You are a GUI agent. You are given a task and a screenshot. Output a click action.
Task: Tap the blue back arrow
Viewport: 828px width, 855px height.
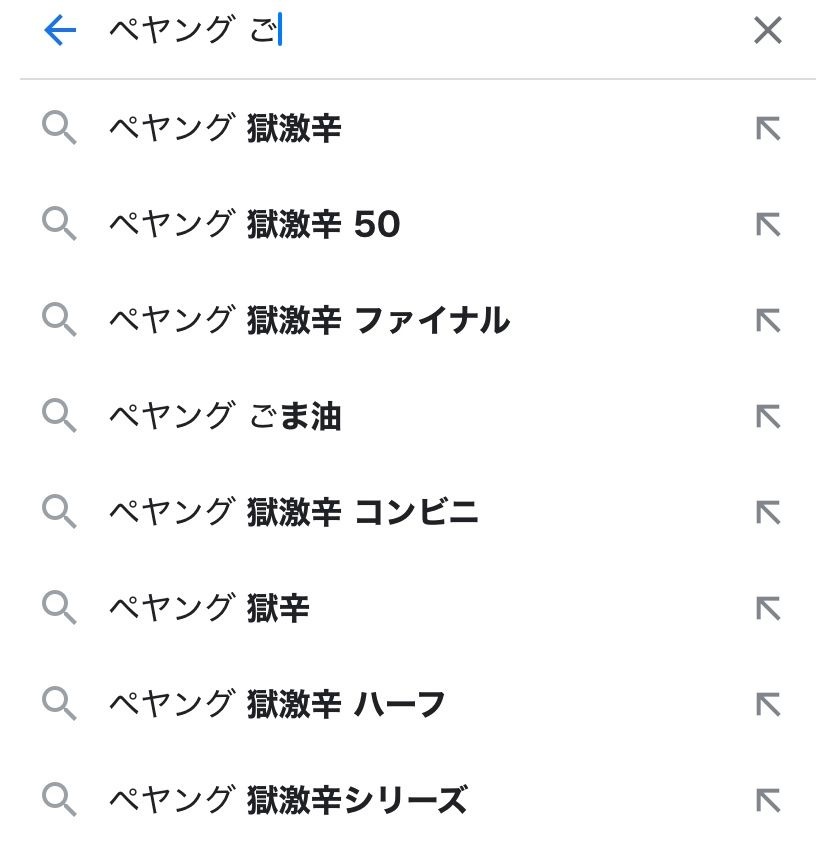pos(60,32)
